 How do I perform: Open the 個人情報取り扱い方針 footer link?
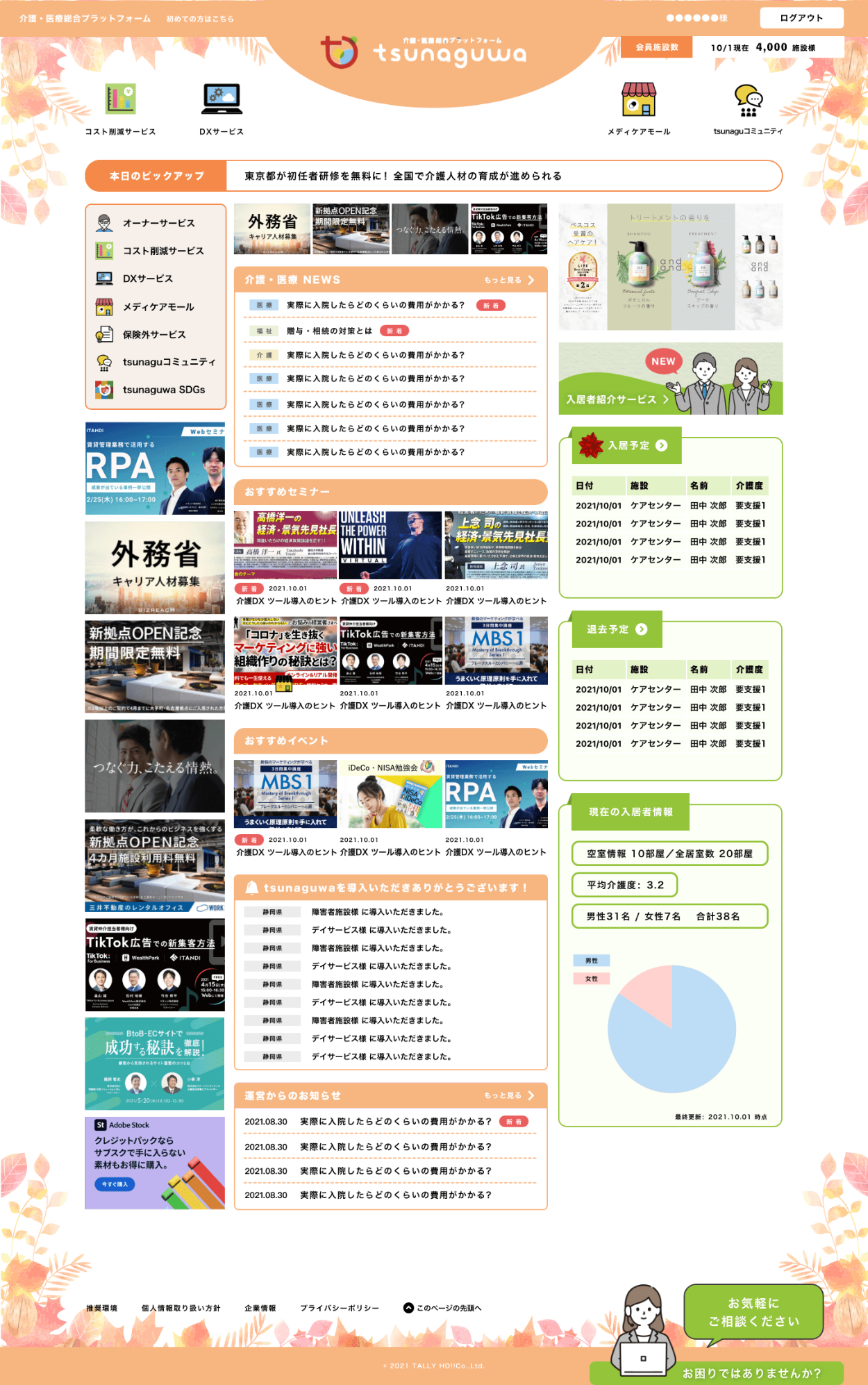(x=181, y=1308)
